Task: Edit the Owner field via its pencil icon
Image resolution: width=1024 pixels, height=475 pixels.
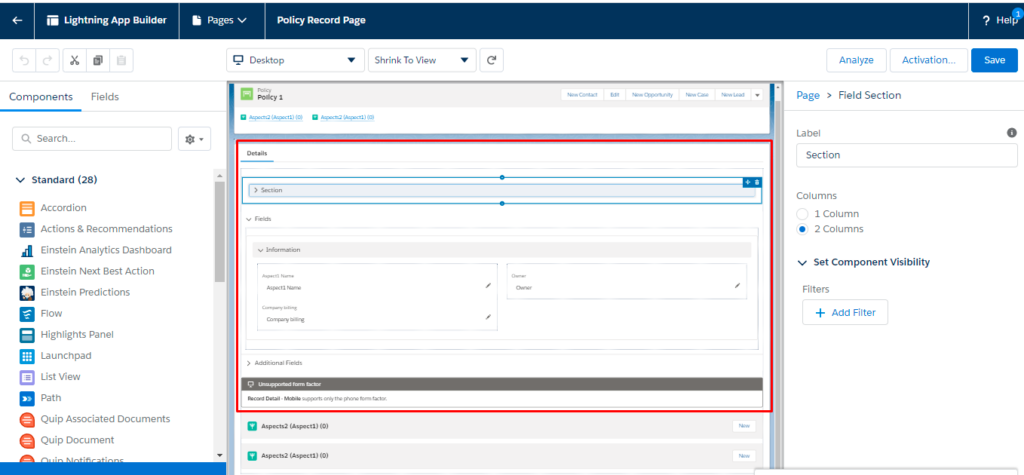Action: (x=737, y=286)
